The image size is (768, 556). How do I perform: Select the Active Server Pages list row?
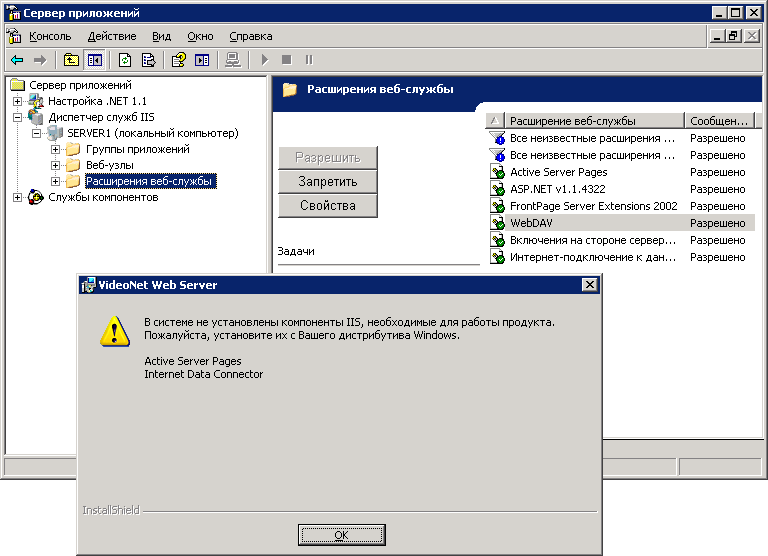point(620,172)
